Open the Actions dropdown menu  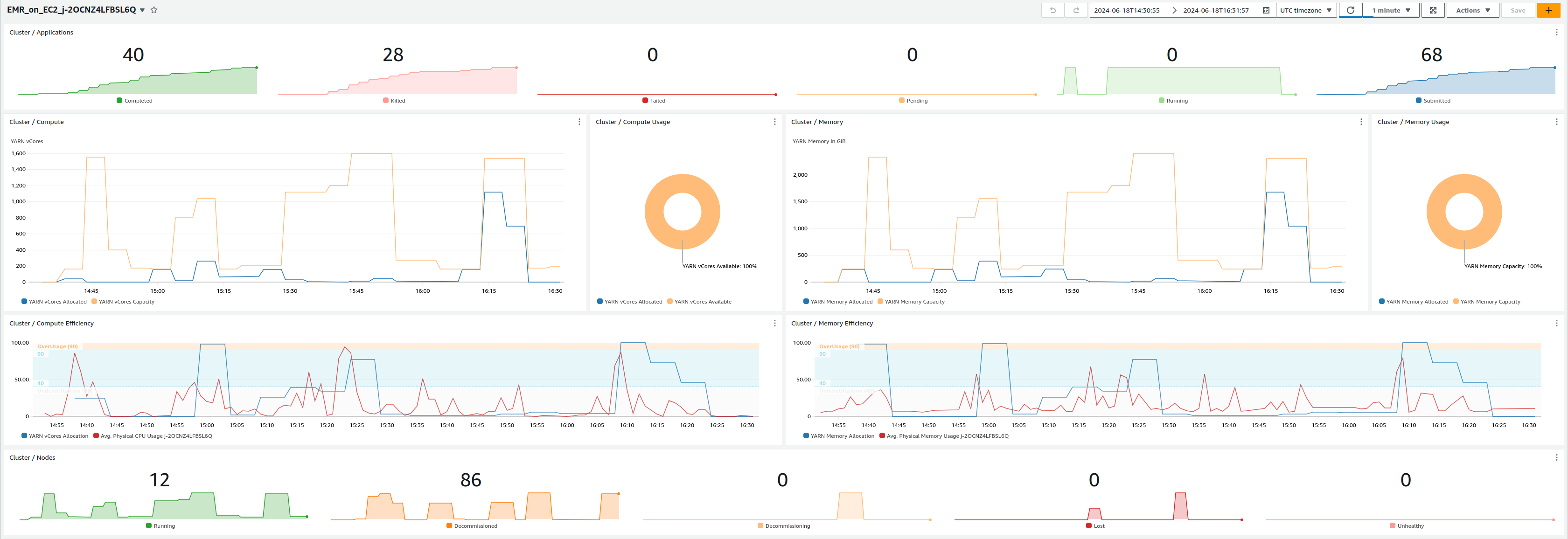(1473, 10)
